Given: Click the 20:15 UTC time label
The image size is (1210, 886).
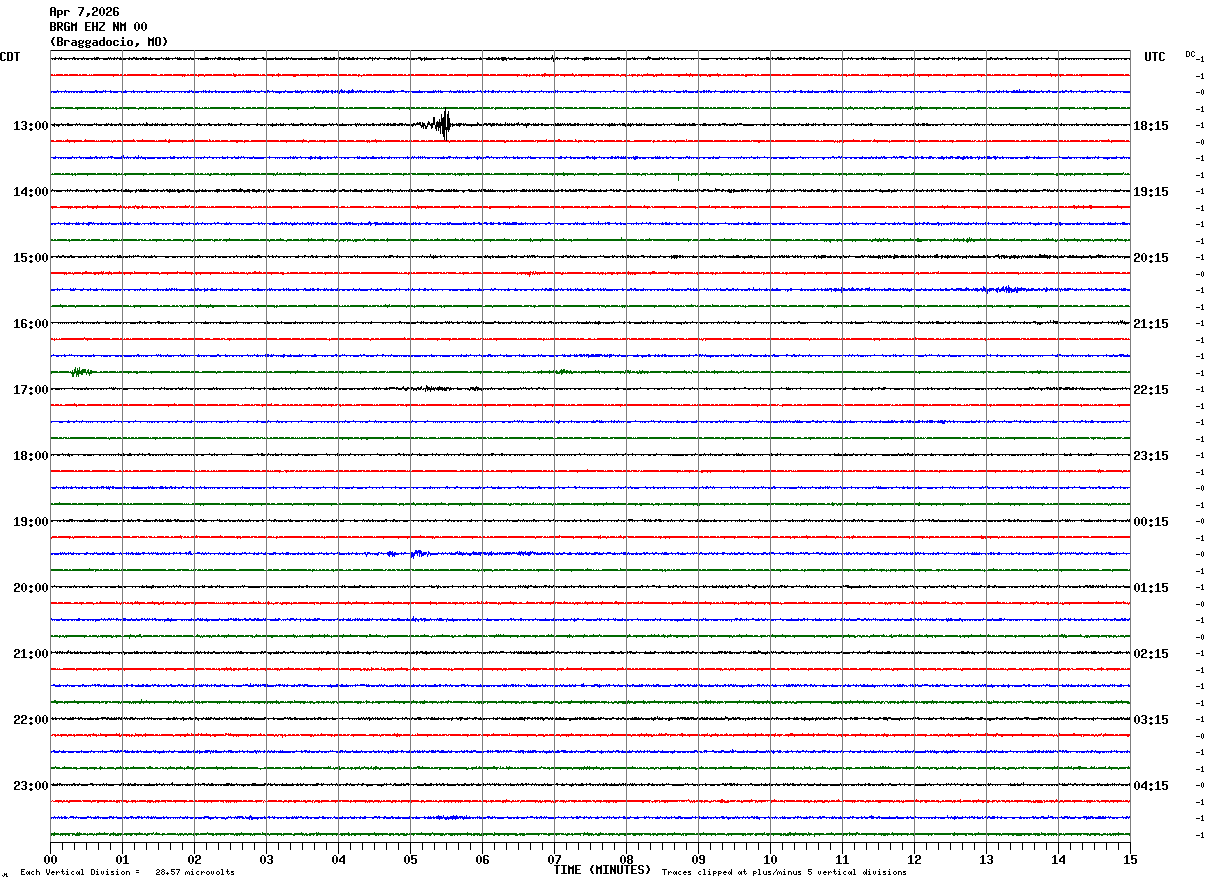Looking at the screenshot, I should click(1151, 258).
